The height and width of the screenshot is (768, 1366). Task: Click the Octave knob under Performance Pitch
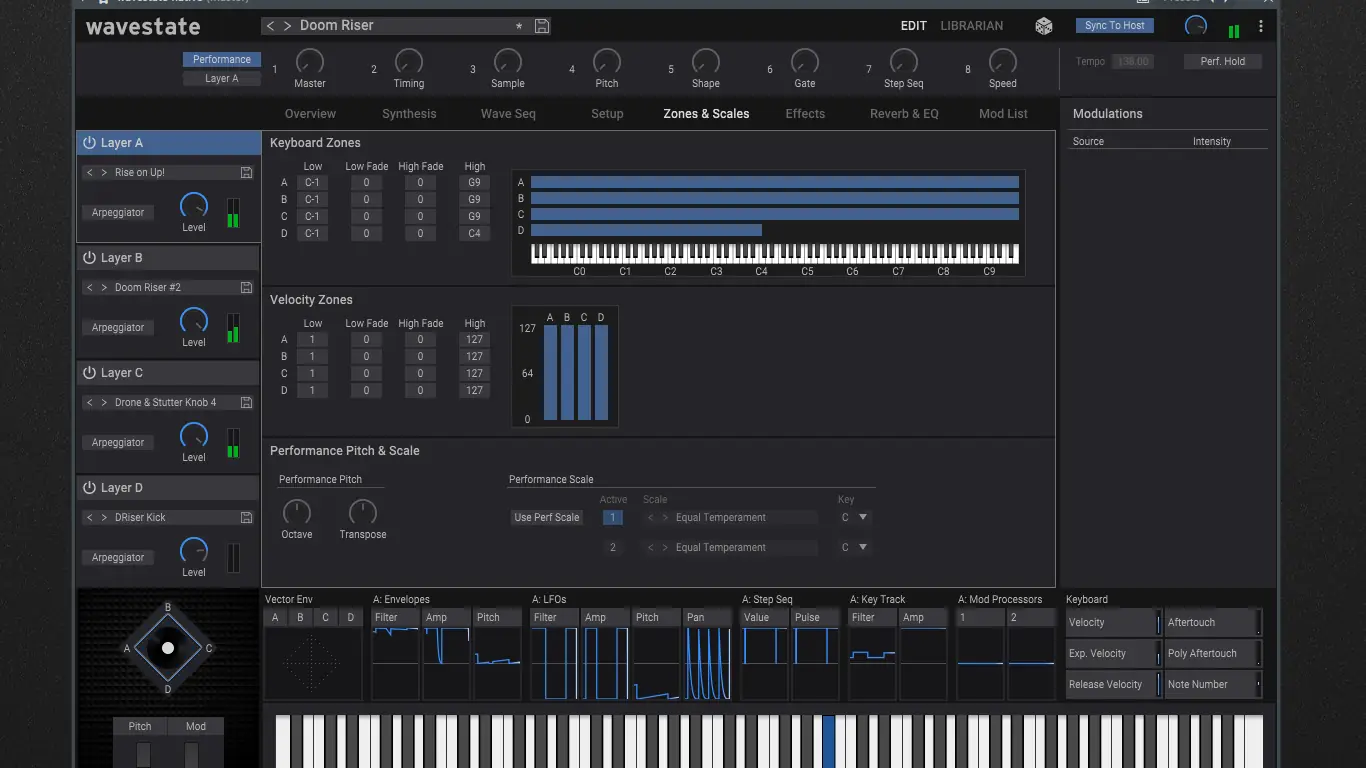pos(297,513)
